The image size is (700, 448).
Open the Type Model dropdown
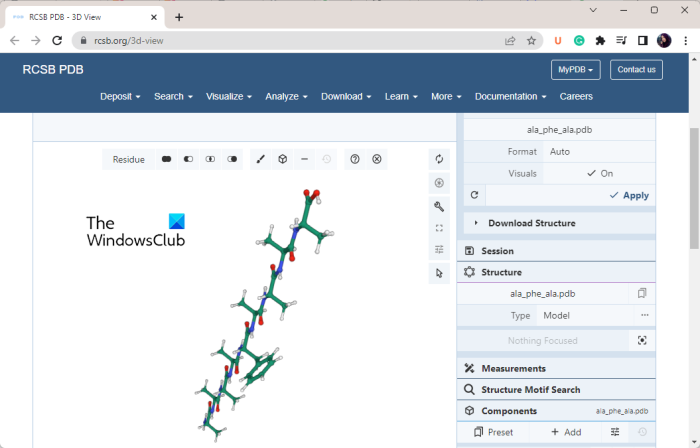tap(585, 315)
